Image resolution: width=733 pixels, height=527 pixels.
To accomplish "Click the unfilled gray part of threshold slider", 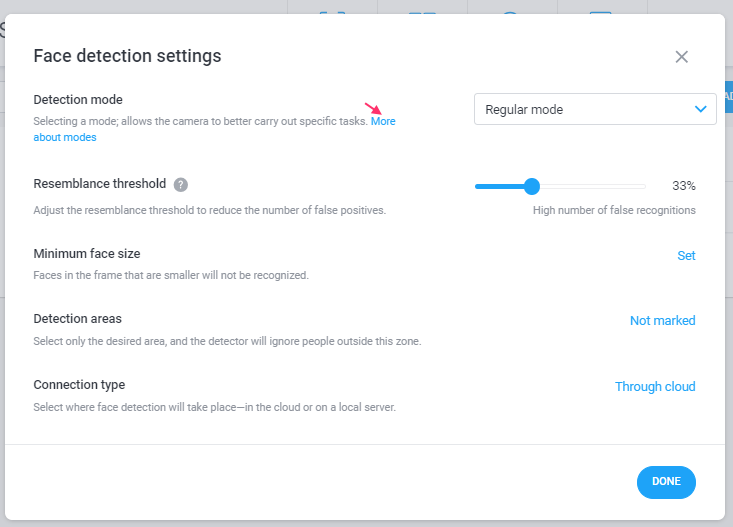I will click(593, 186).
